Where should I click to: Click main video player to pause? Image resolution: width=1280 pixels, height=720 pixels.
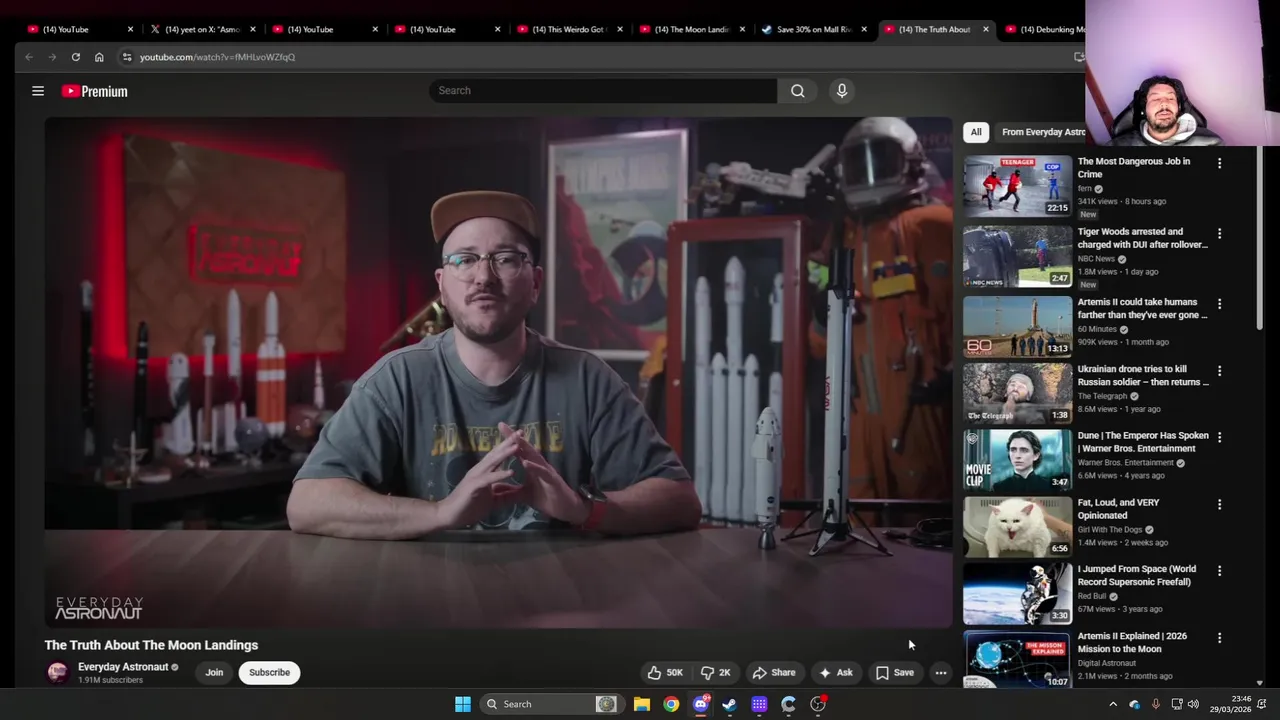point(498,372)
